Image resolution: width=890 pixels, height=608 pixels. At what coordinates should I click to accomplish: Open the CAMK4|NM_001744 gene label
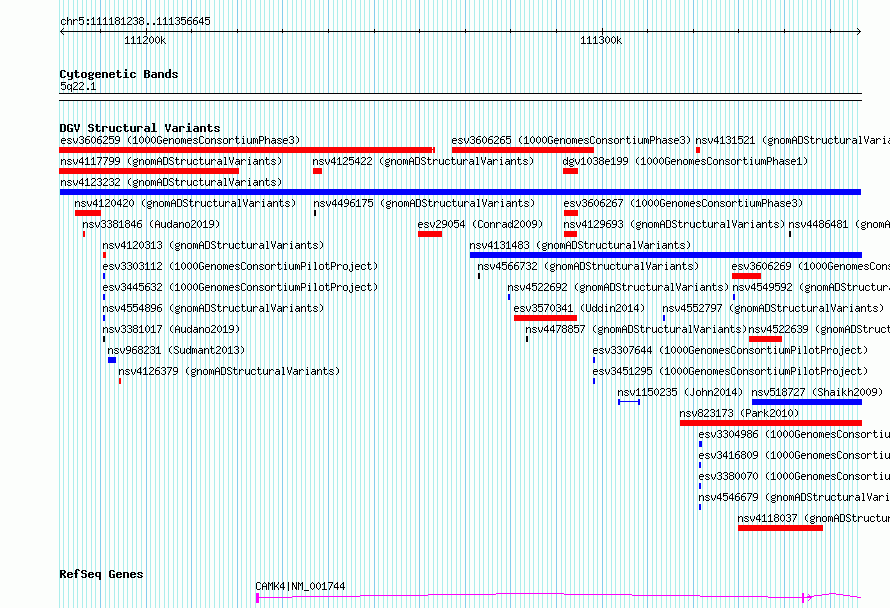[300, 586]
